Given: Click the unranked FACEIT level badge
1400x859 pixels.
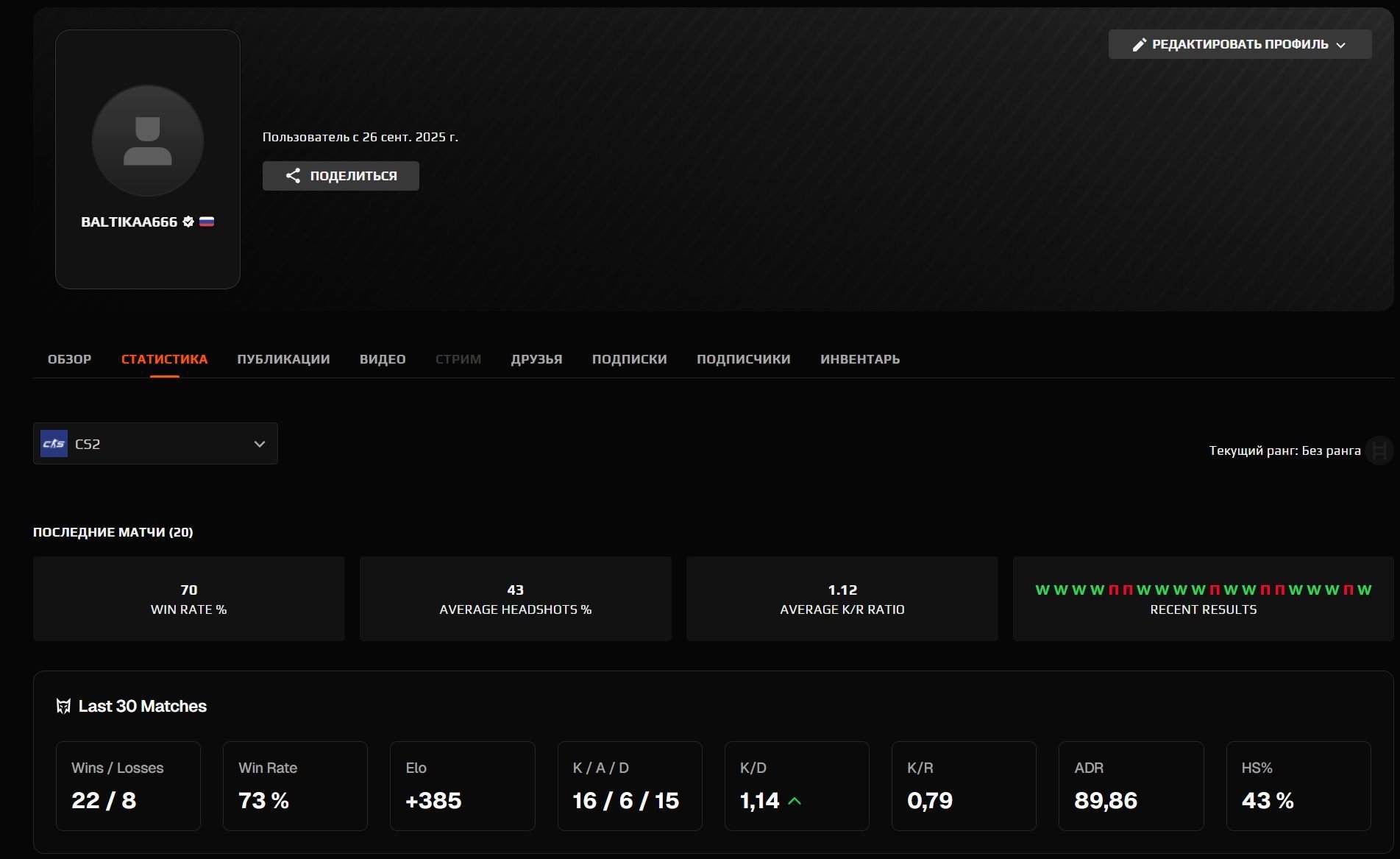Looking at the screenshot, I should 1379,450.
